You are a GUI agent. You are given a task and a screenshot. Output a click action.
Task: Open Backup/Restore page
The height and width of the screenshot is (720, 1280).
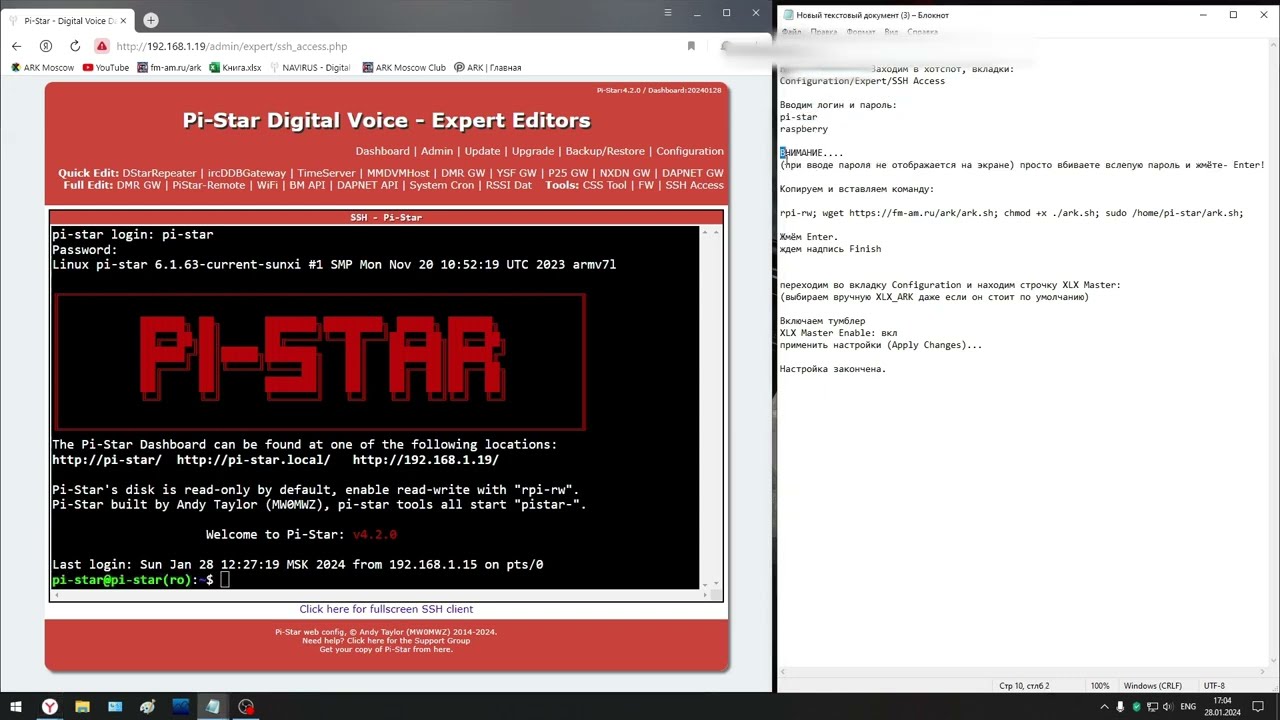pyautogui.click(x=605, y=151)
